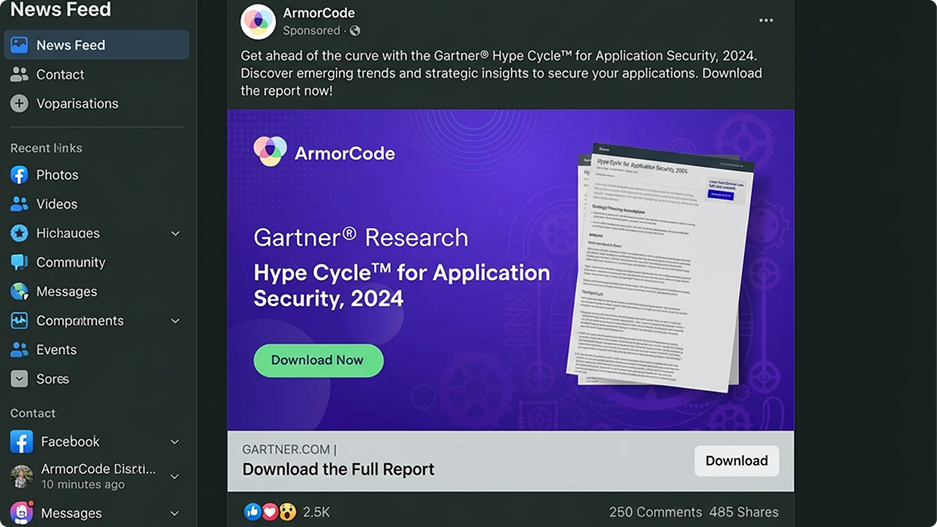Click Hype Cycle for Application Security headline

click(402, 285)
